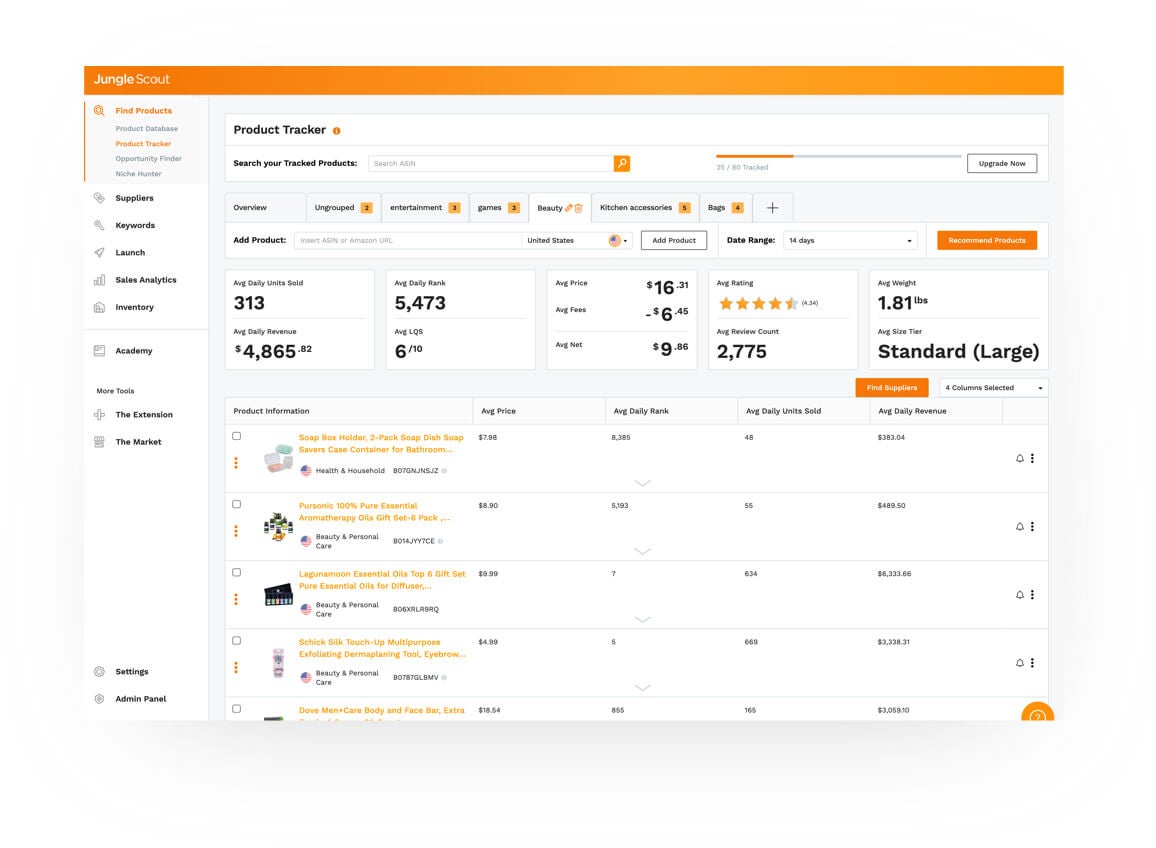Click the Academy icon in sidebar
1156x848 pixels.
pos(99,350)
